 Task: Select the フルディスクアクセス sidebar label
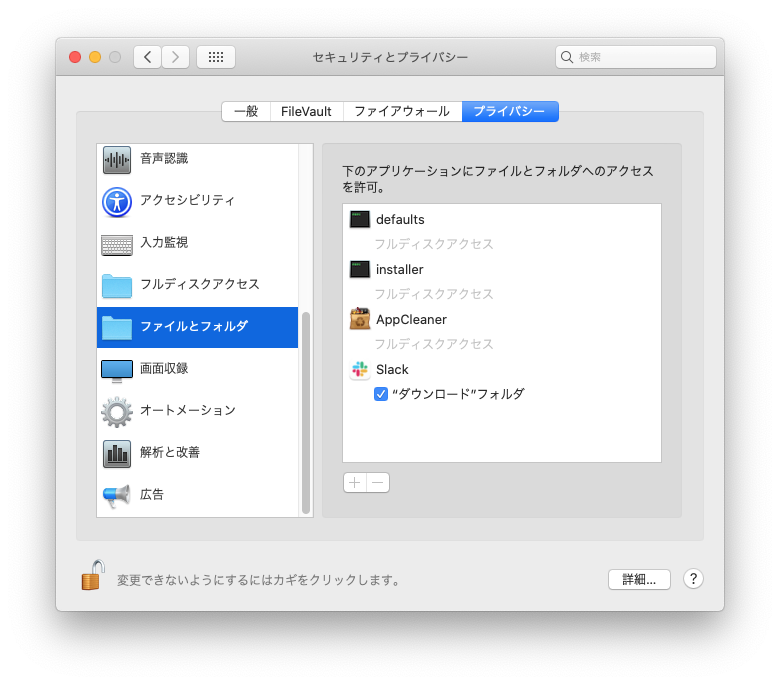[x=200, y=285]
